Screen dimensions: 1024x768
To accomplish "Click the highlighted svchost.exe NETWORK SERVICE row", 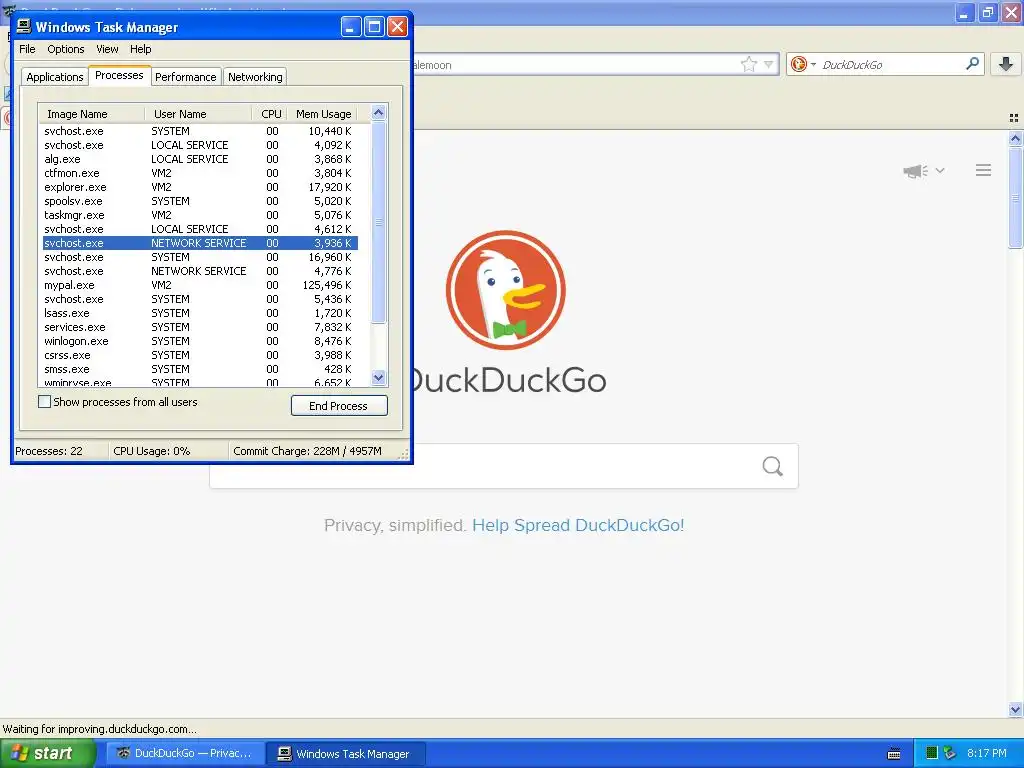I will coord(200,243).
